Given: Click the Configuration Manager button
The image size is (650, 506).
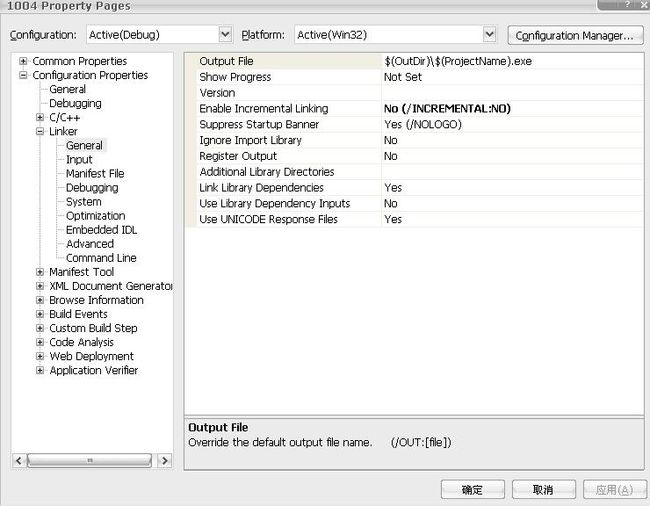Looking at the screenshot, I should 575,36.
